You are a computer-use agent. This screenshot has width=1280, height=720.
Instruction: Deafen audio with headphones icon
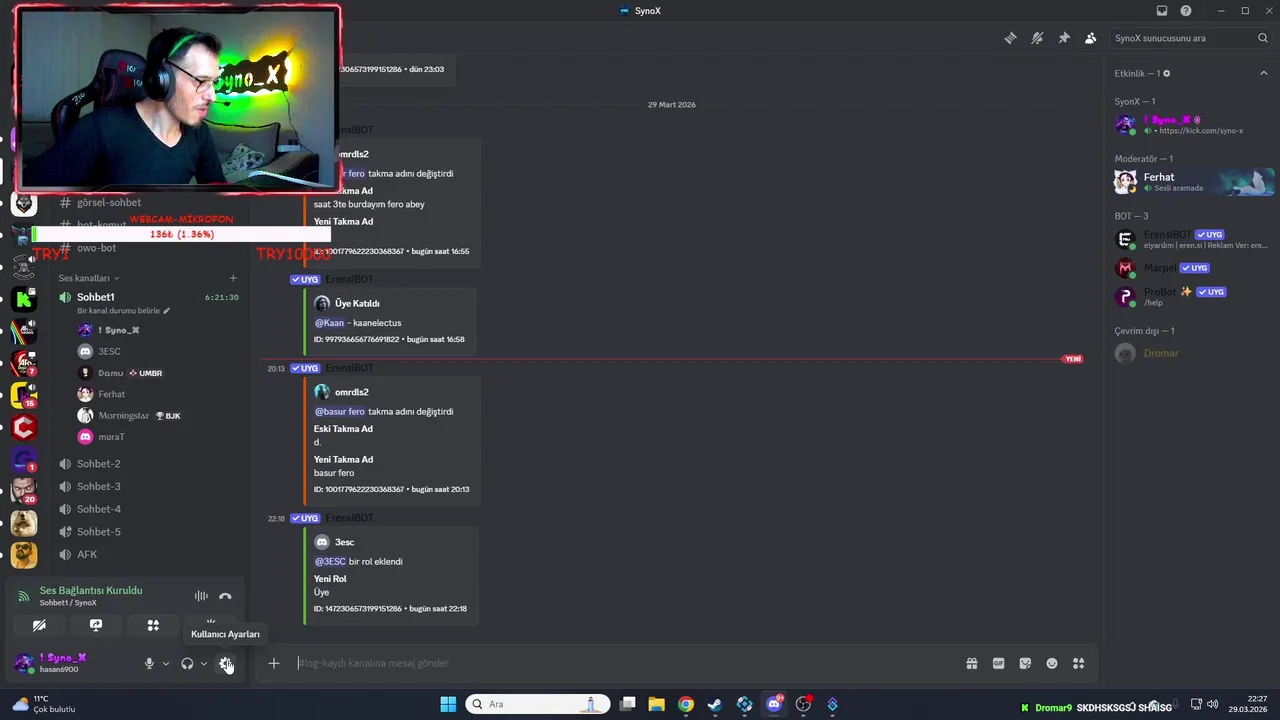[187, 664]
